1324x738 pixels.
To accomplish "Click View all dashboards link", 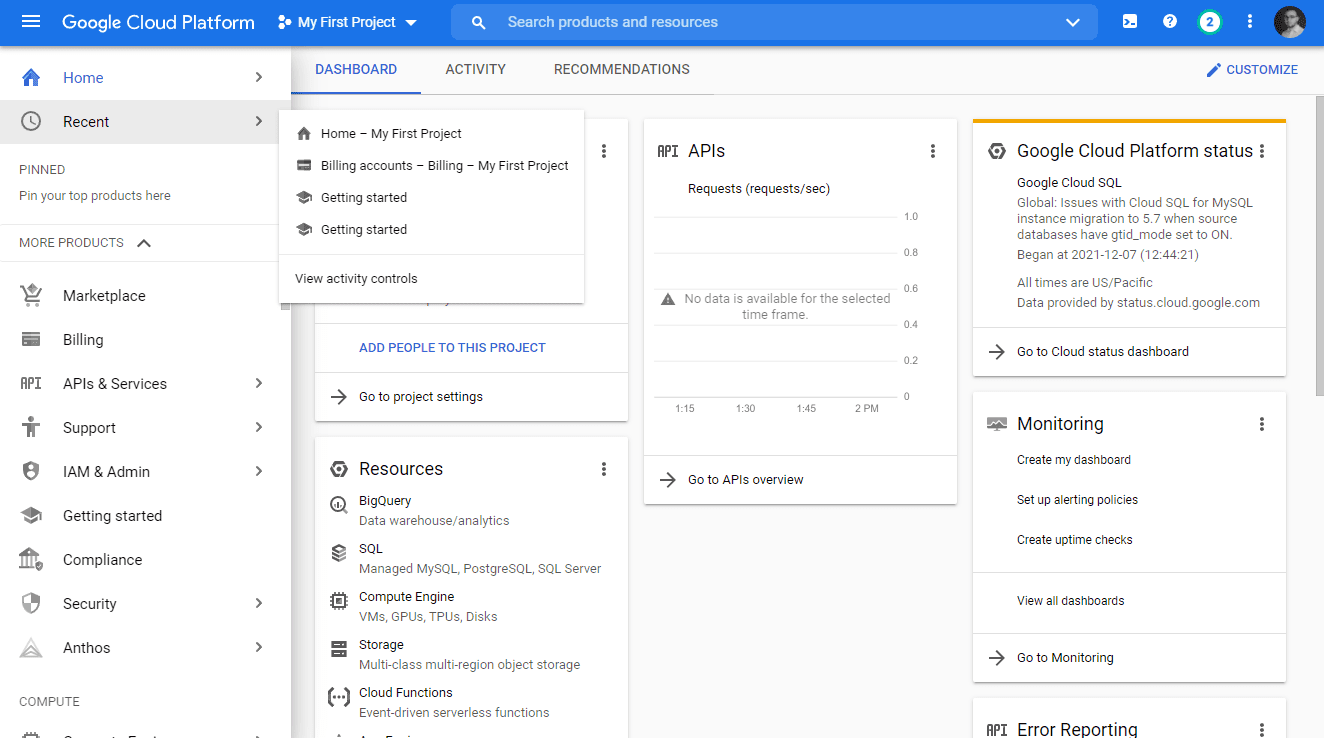I will pos(1070,601).
